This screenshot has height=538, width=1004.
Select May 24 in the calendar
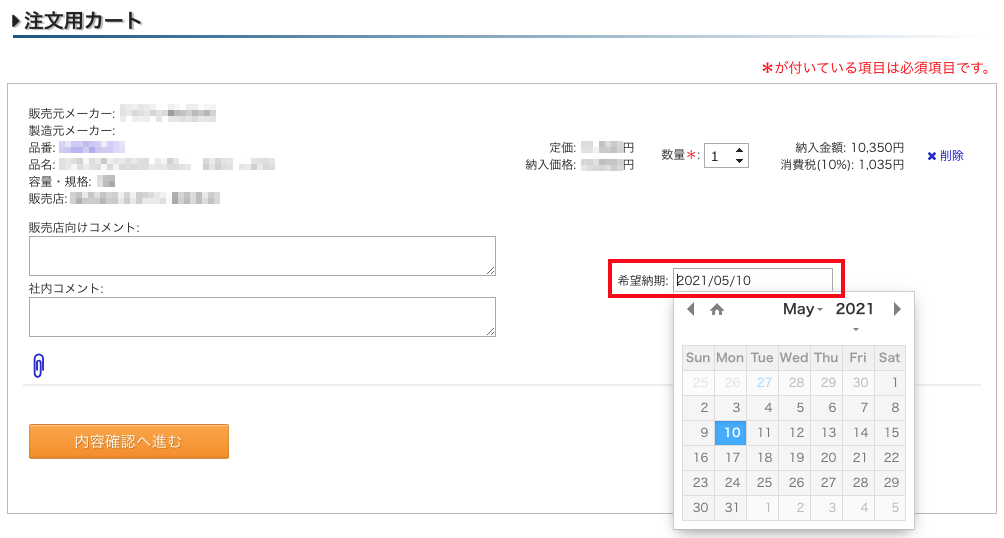coord(731,482)
